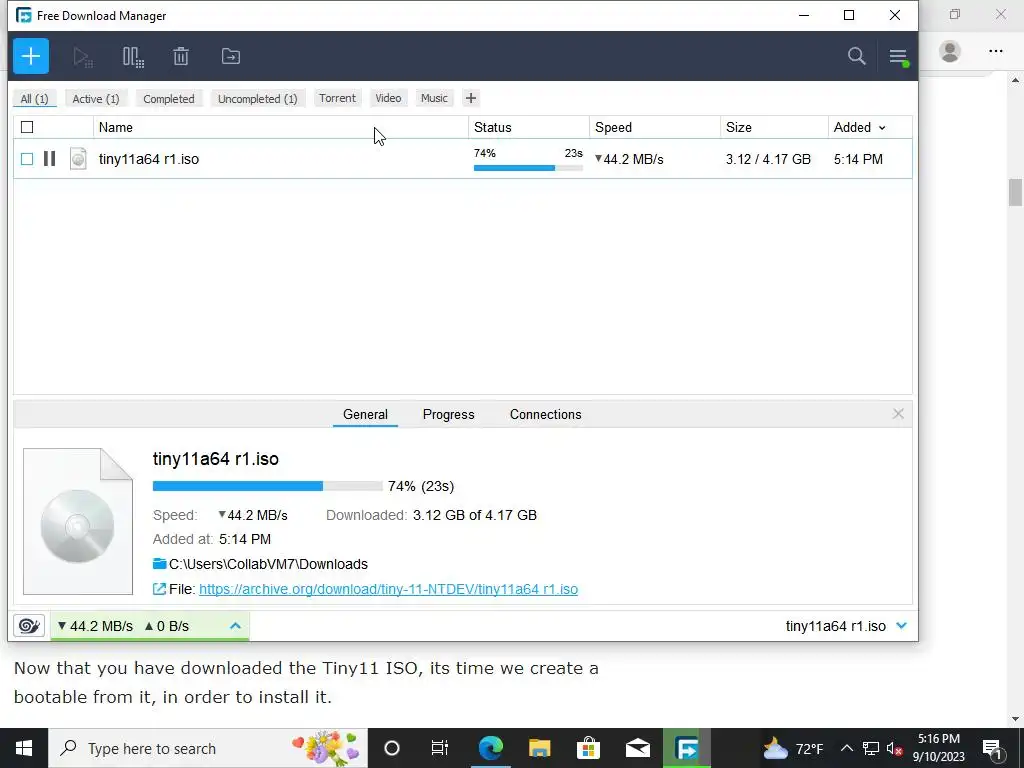Show hidden tray icons chevron

click(846, 748)
